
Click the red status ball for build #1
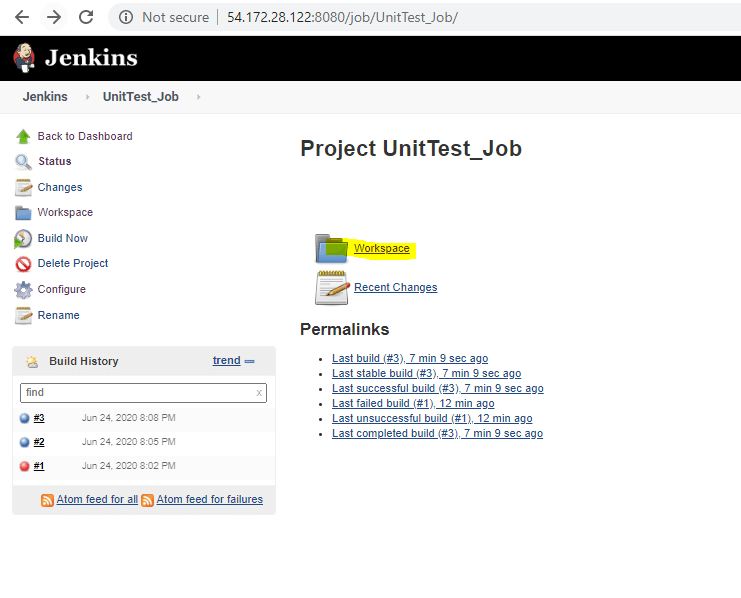tap(25, 467)
